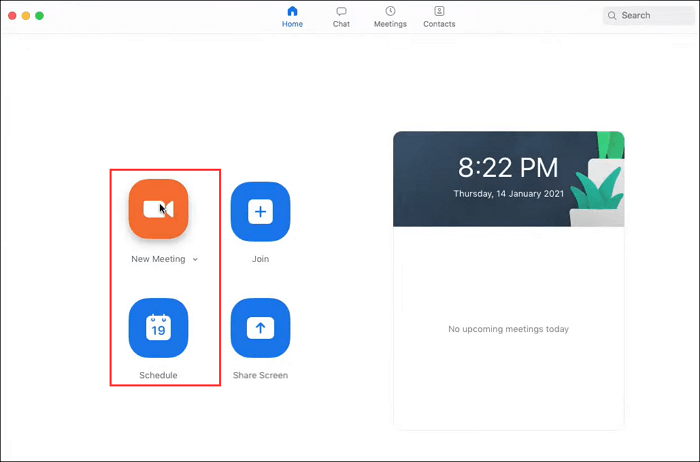700x462 pixels.
Task: Click the magnifier icon in the Search box
Action: click(612, 16)
